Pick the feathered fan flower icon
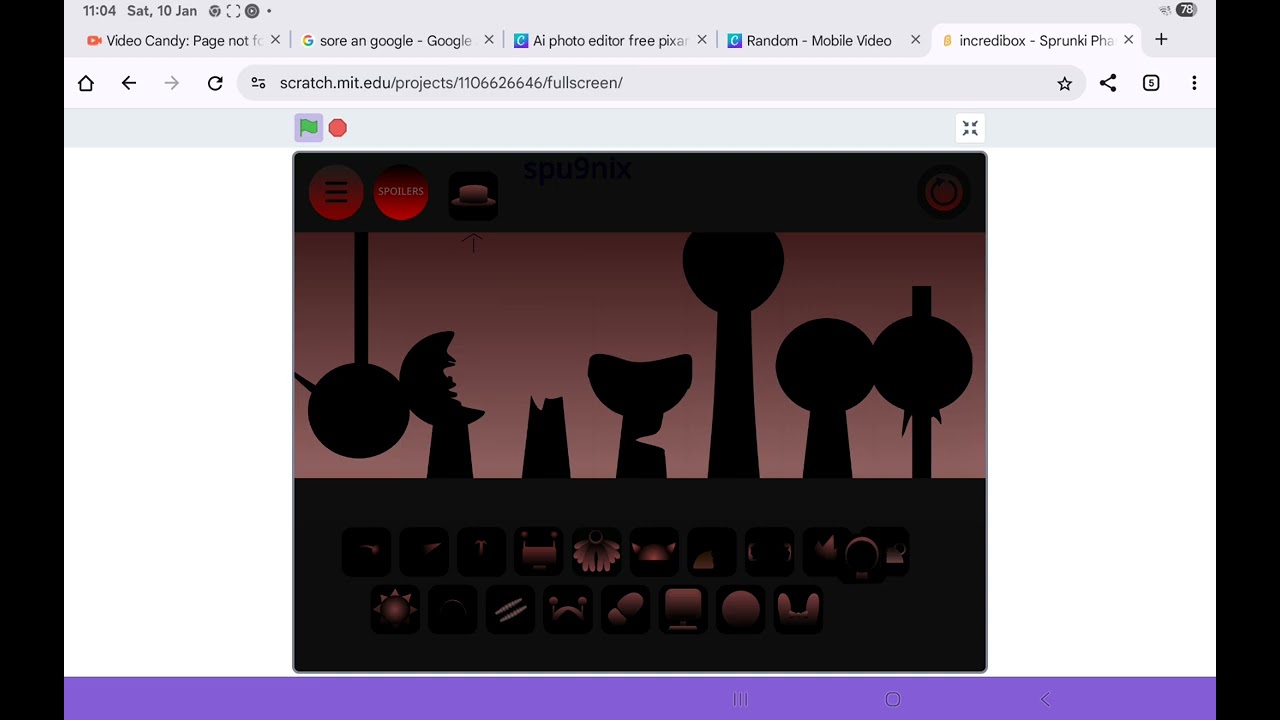This screenshot has height=720, width=1280. click(597, 551)
